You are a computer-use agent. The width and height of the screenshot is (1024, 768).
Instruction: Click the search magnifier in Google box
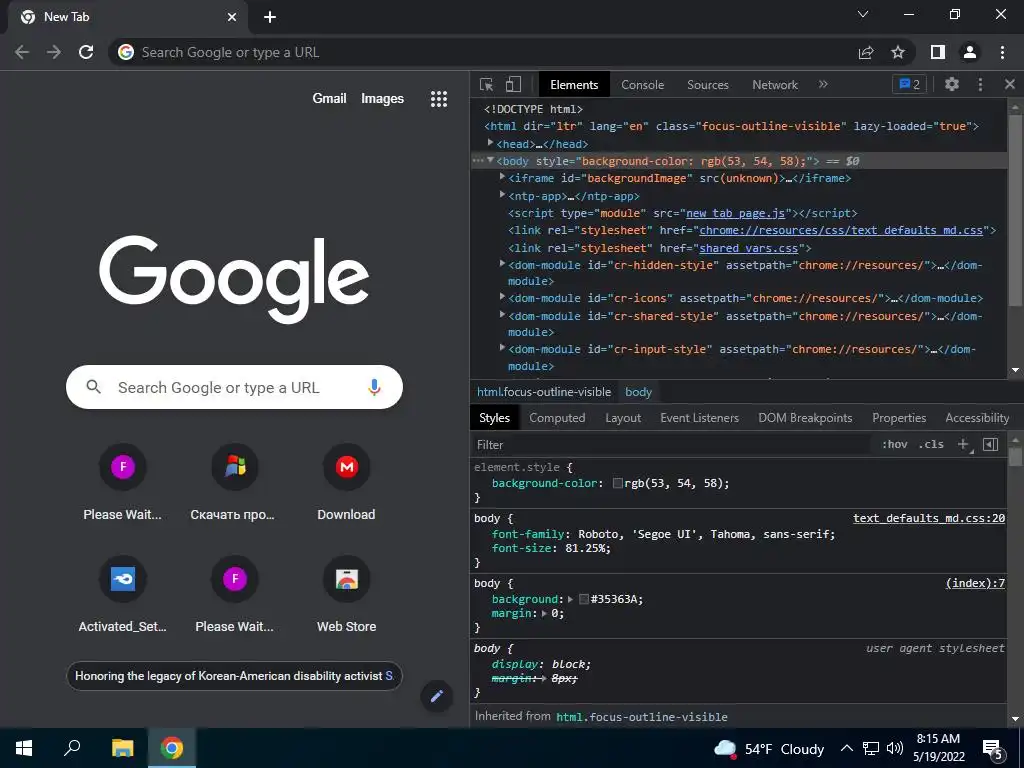pyautogui.click(x=93, y=387)
